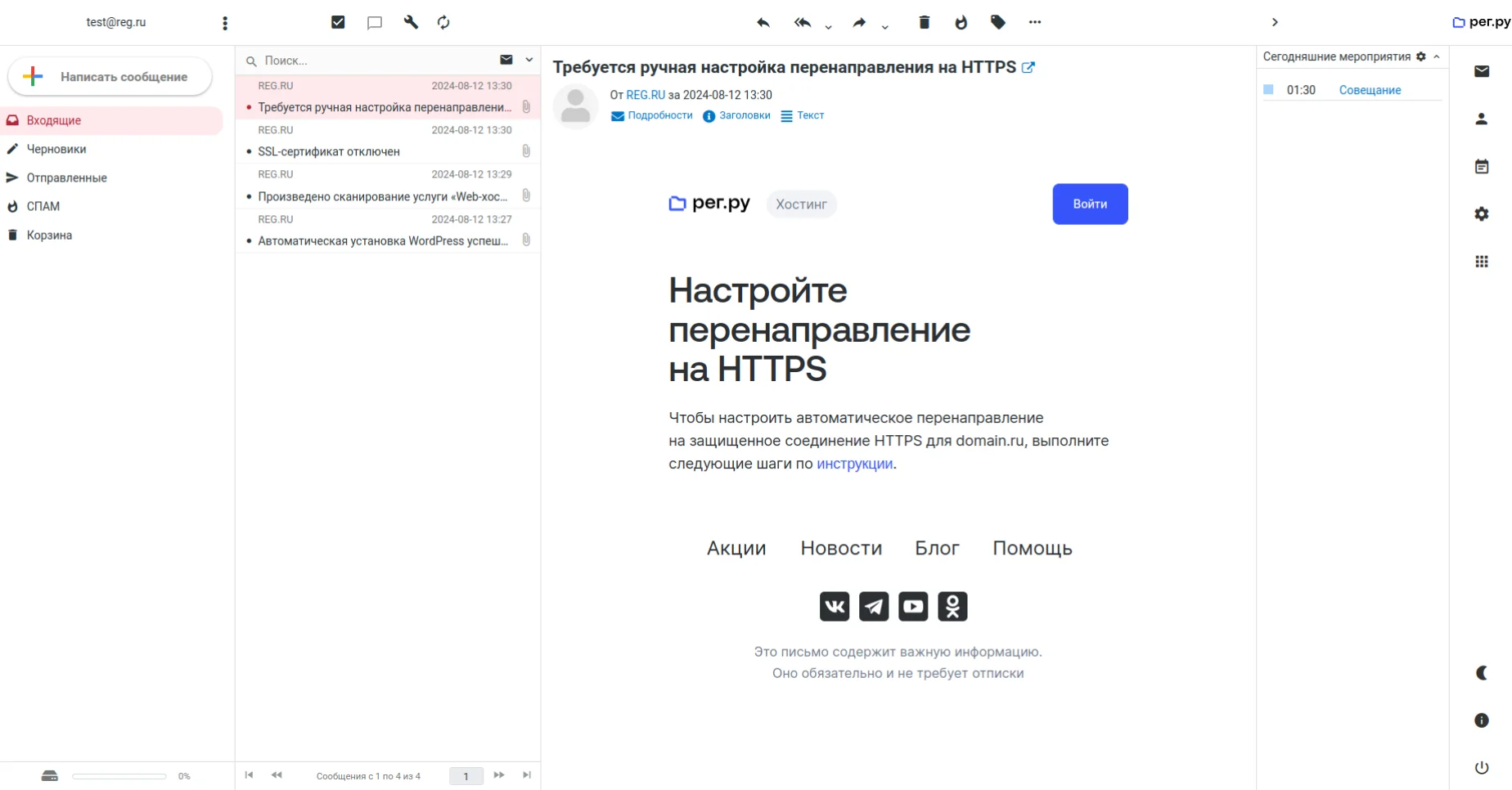Log out using the power icon
The width and height of the screenshot is (1512, 790).
(x=1482, y=768)
